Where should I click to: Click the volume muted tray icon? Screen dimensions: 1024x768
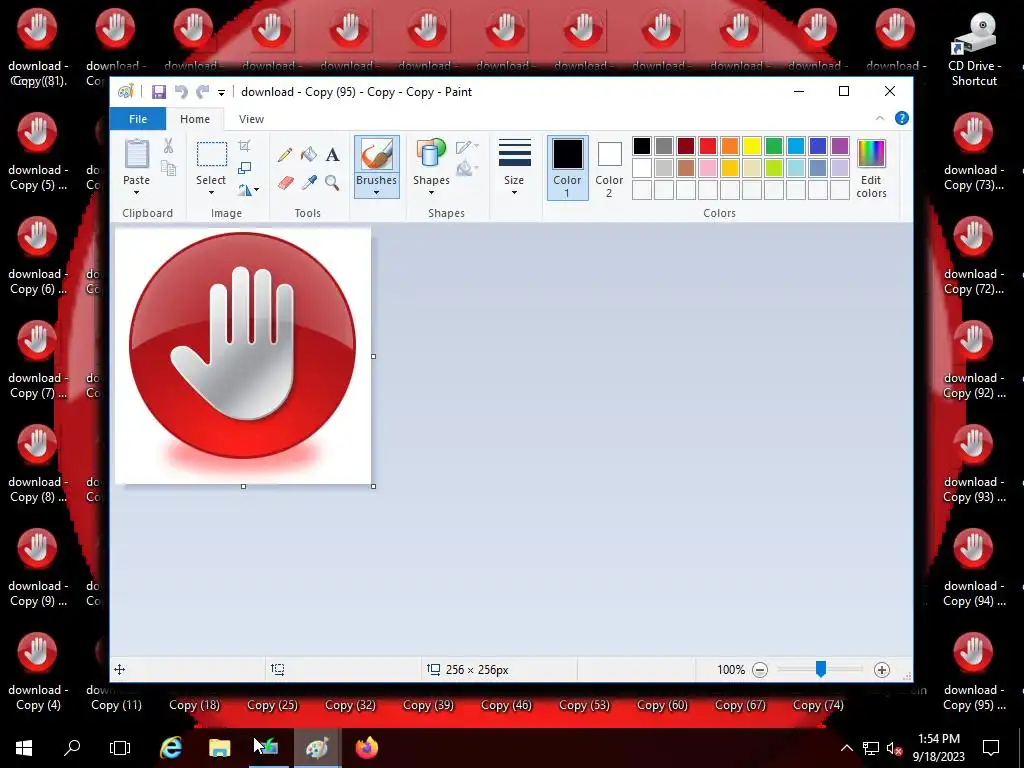[x=894, y=748]
